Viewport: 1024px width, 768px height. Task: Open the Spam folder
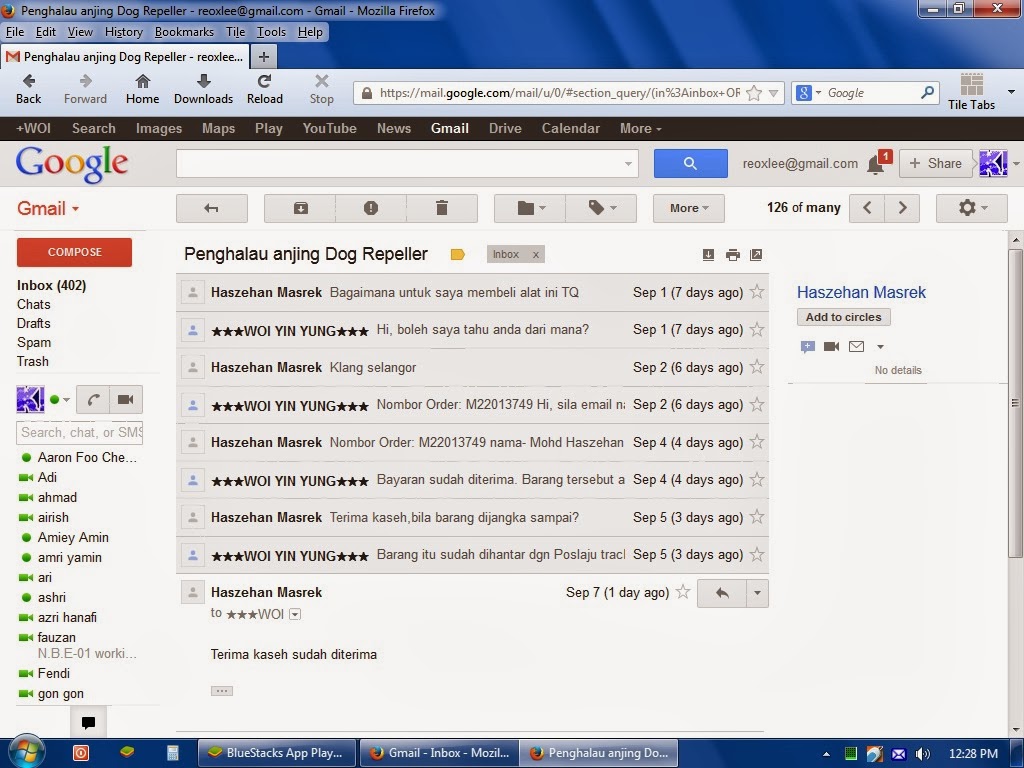coord(34,342)
